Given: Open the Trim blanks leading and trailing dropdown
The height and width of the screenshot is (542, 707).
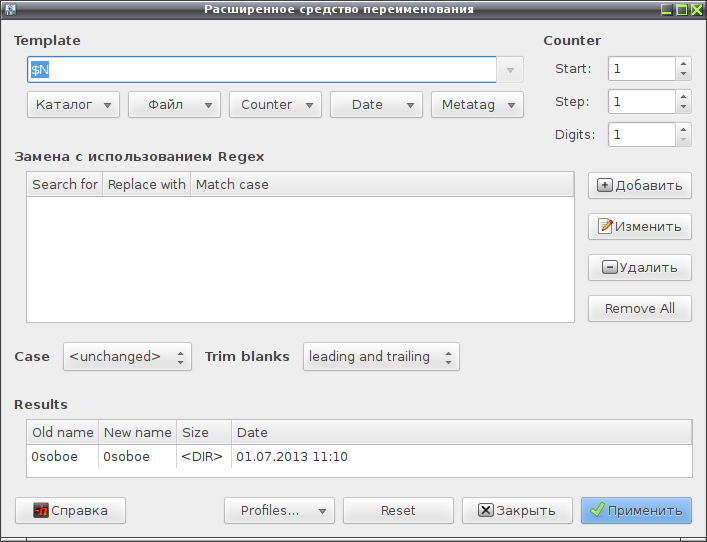Looking at the screenshot, I should (381, 357).
